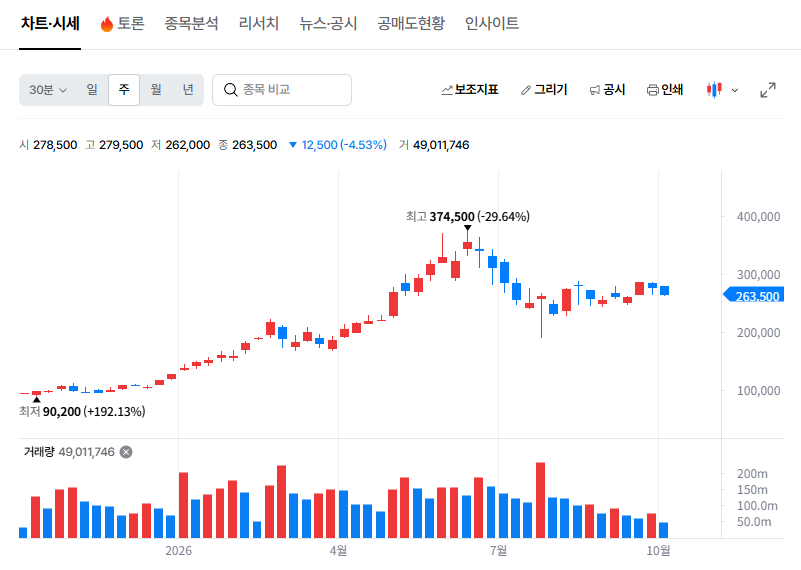Select the 년 (yearly) period
Viewport: 801px width, 570px height.
[188, 90]
